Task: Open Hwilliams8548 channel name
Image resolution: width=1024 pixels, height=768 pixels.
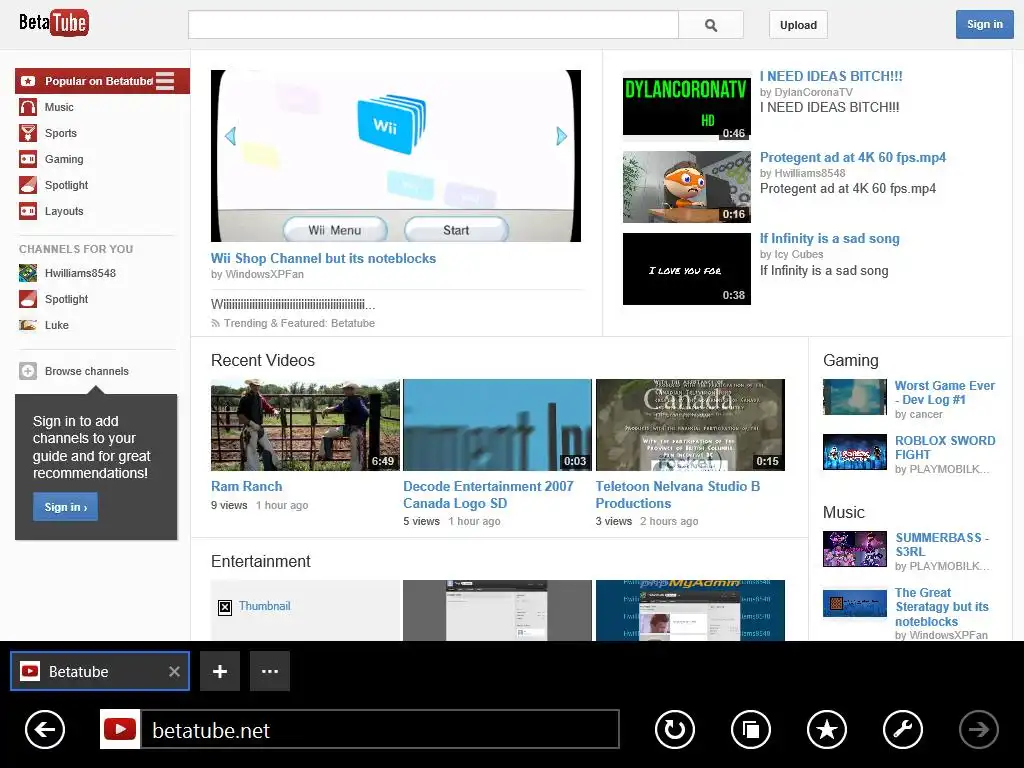Action: (x=80, y=273)
